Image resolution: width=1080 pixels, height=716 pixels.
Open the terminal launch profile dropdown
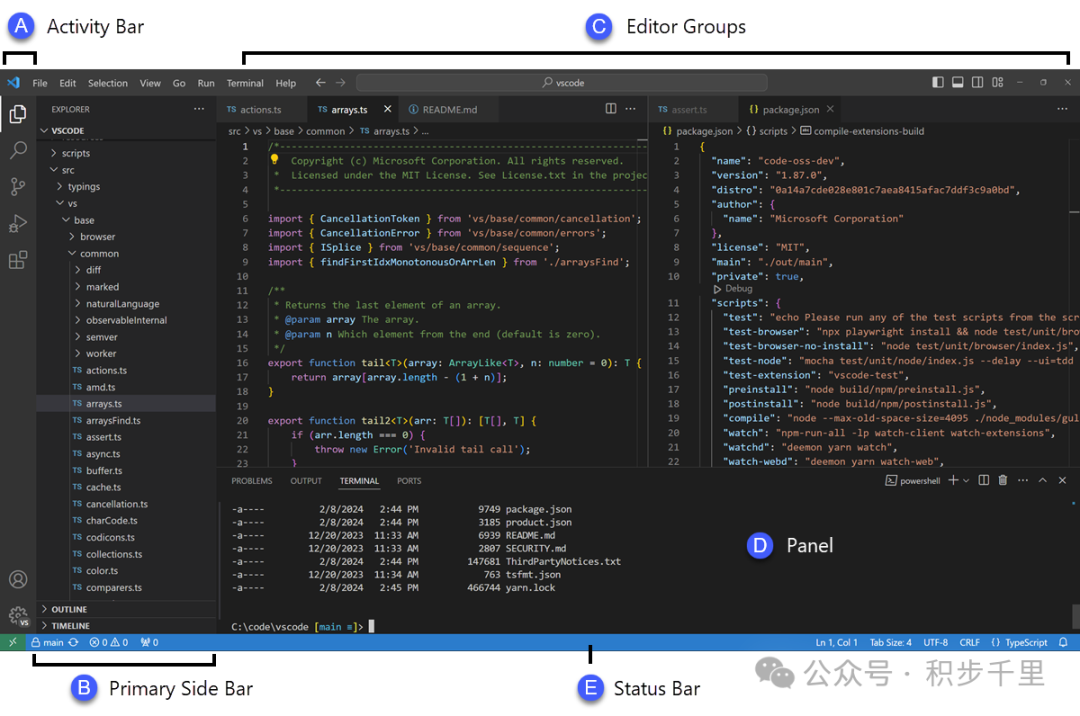point(966,481)
